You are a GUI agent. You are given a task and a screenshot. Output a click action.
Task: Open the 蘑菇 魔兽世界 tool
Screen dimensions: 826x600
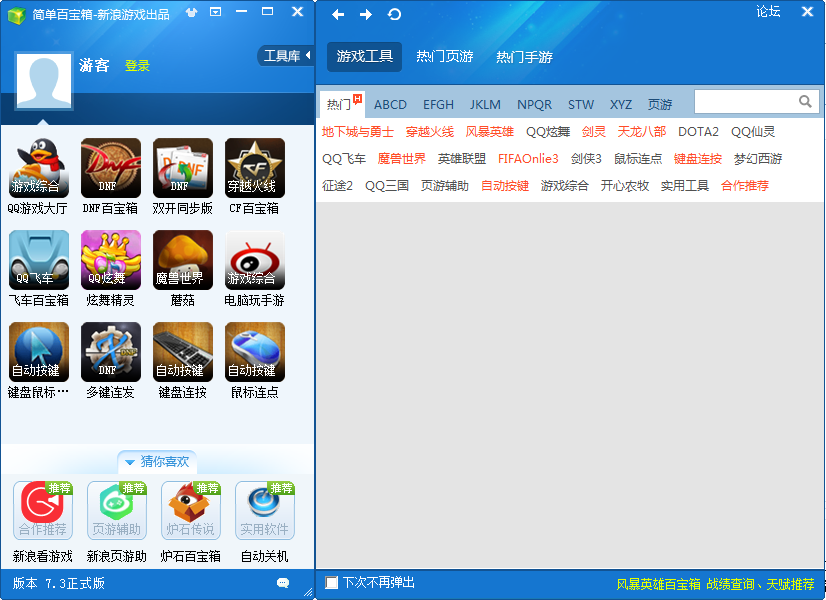[x=183, y=260]
